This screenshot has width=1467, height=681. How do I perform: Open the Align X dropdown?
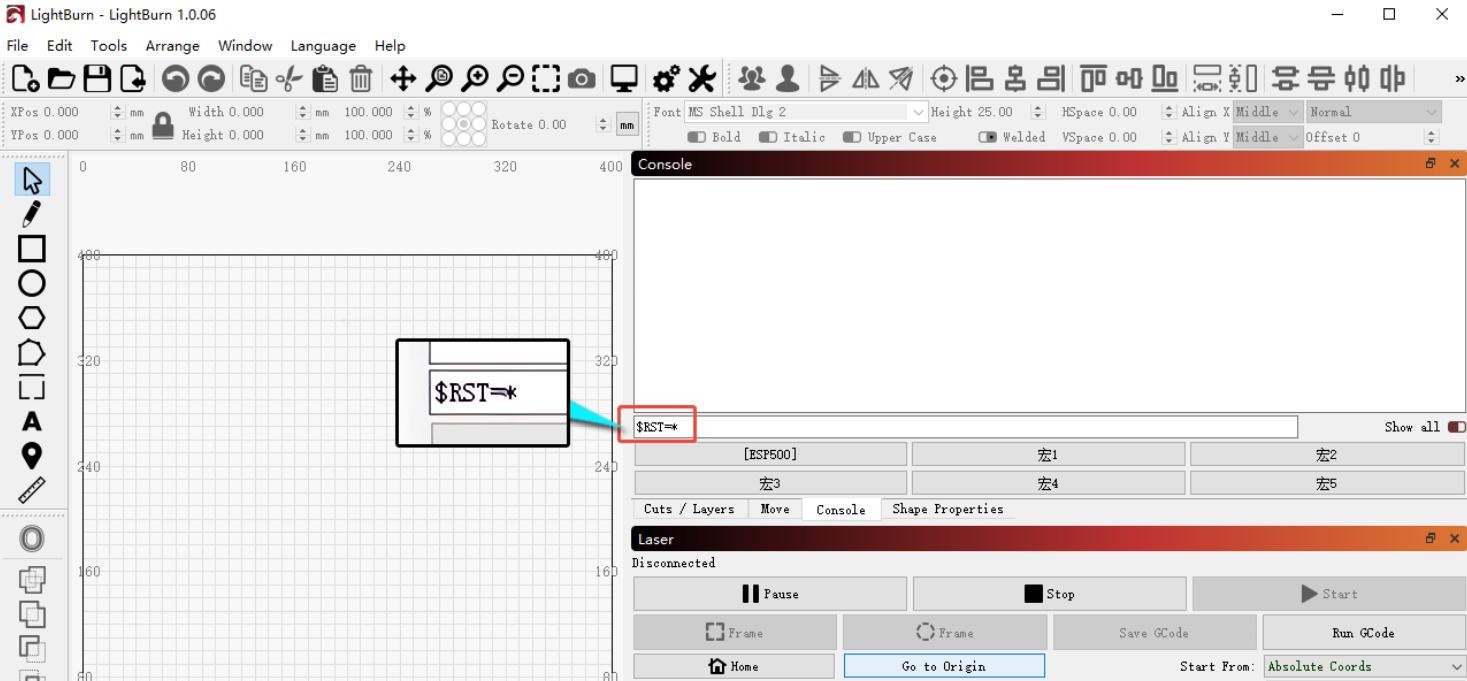point(1267,112)
